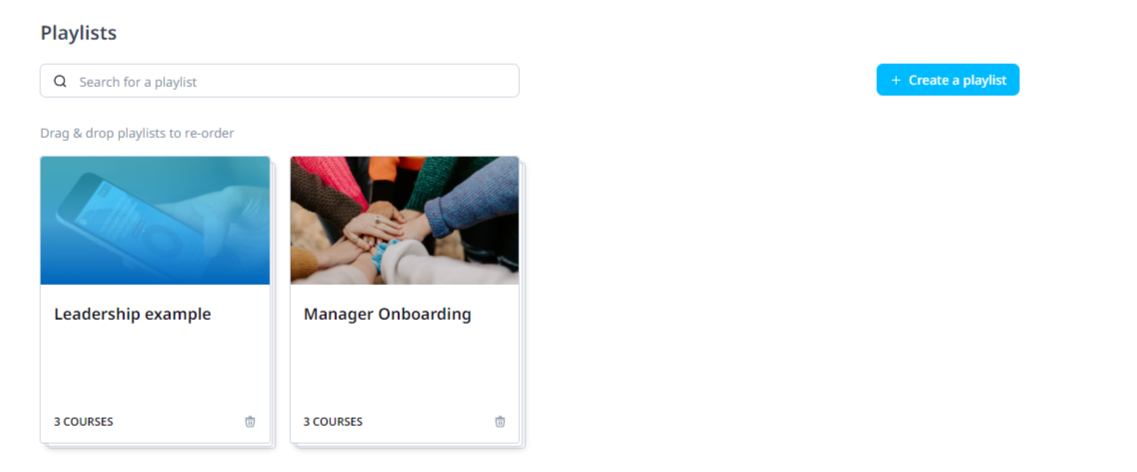
Task: Delete Manager Onboarding playlist via trash icon
Action: [x=500, y=421]
